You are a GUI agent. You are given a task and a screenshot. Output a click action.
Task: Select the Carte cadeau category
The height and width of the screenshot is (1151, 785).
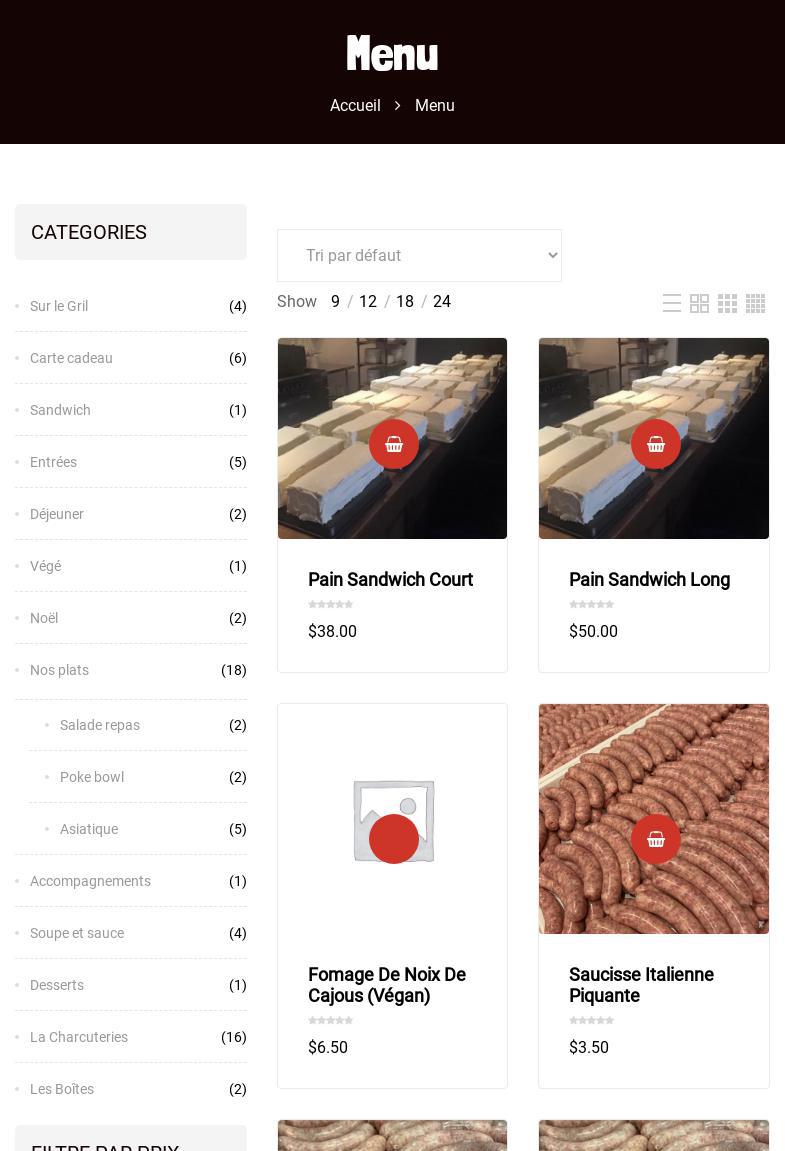(71, 358)
